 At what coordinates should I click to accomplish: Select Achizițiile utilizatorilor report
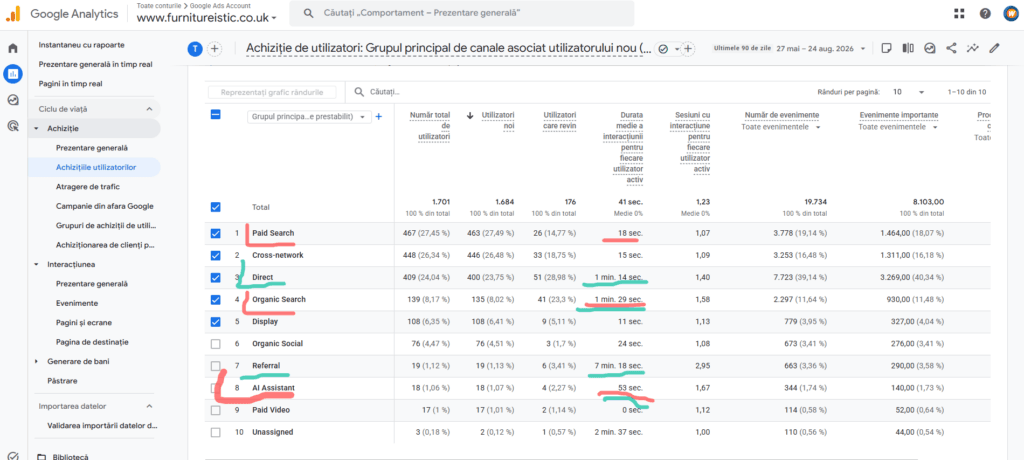pyautogui.click(x=96, y=167)
